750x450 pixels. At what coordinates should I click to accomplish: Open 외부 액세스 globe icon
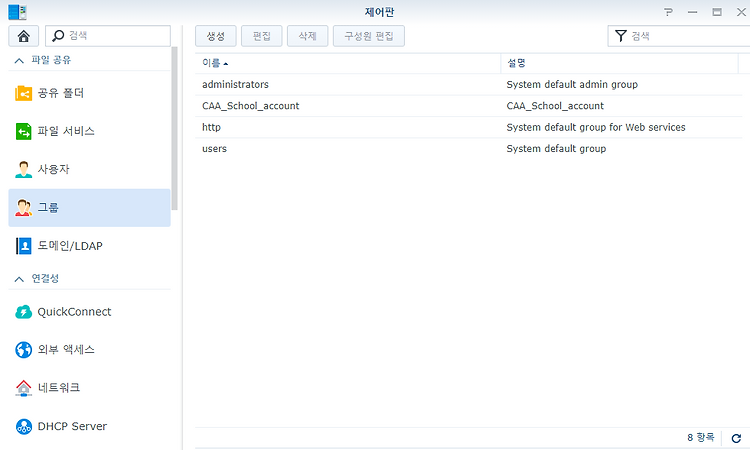coord(23,350)
